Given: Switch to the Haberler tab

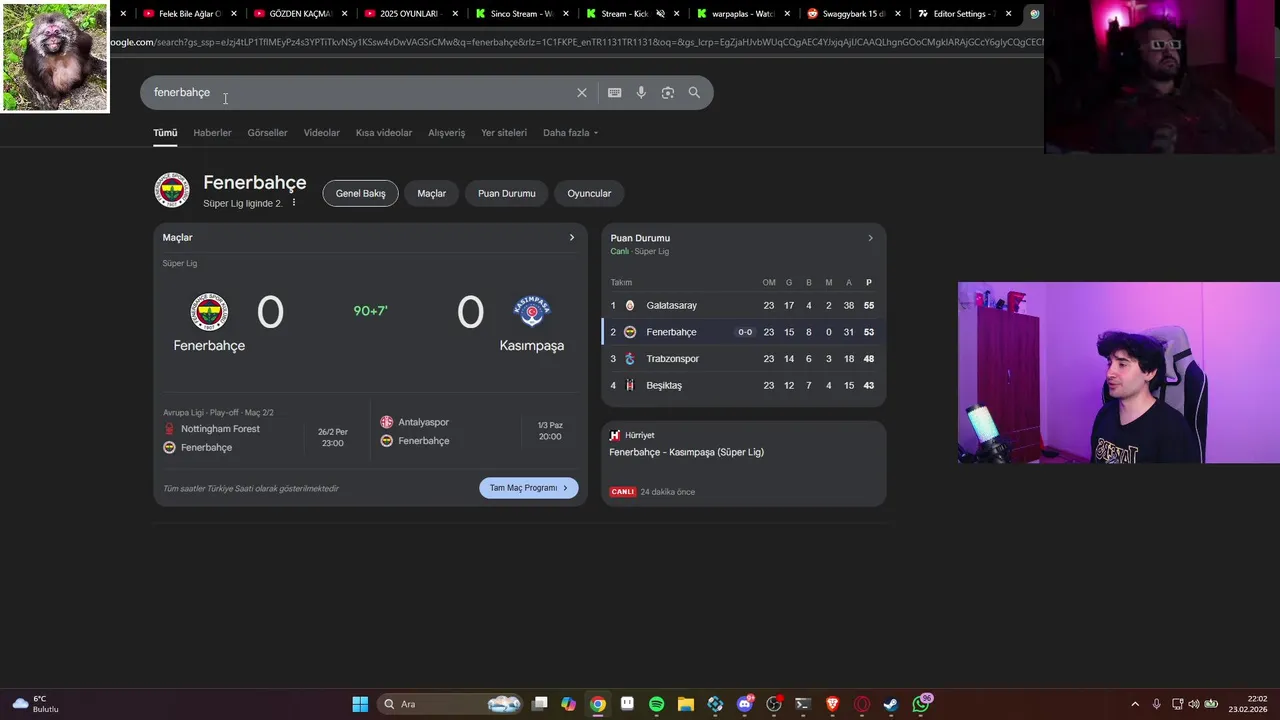Looking at the screenshot, I should click(x=212, y=133).
